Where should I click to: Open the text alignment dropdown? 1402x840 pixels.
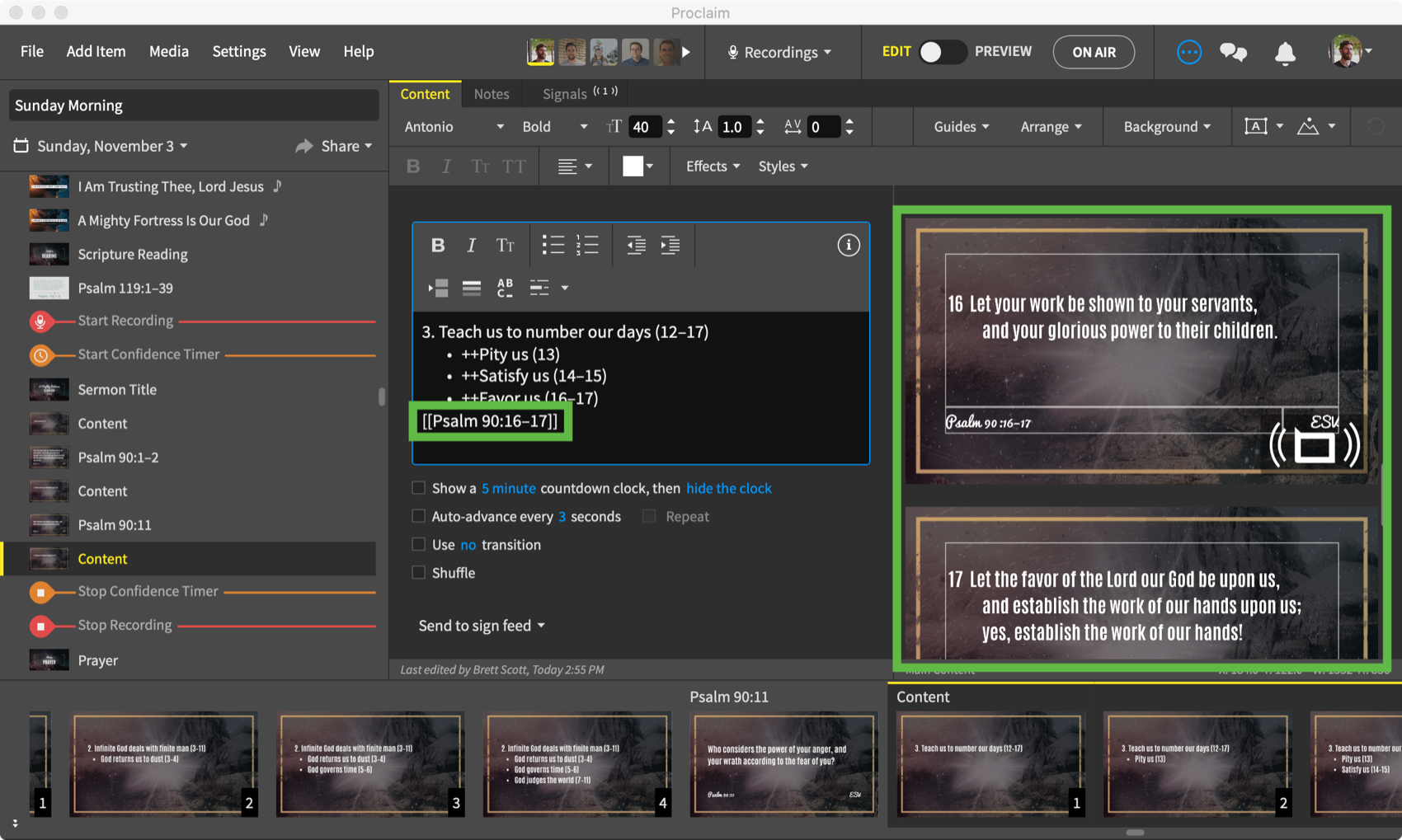[575, 167]
